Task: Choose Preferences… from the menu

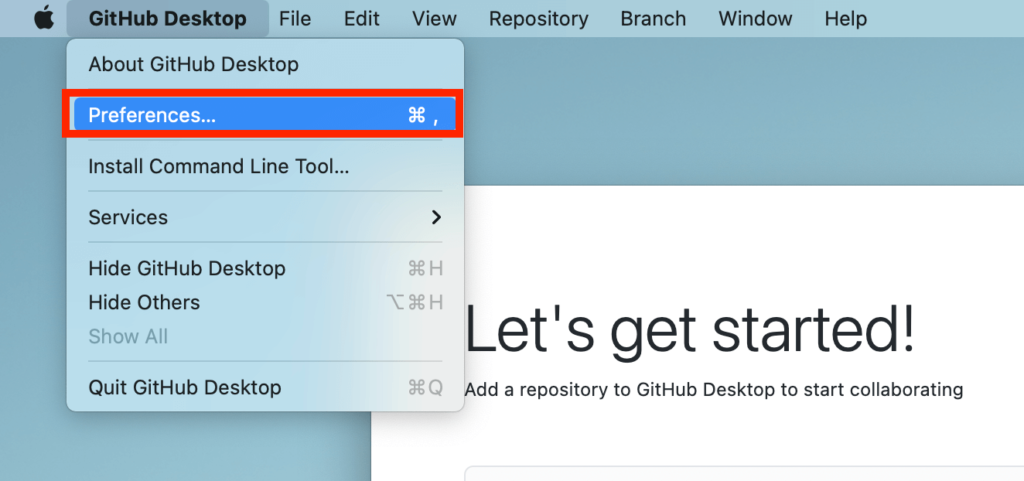Action: click(x=265, y=115)
